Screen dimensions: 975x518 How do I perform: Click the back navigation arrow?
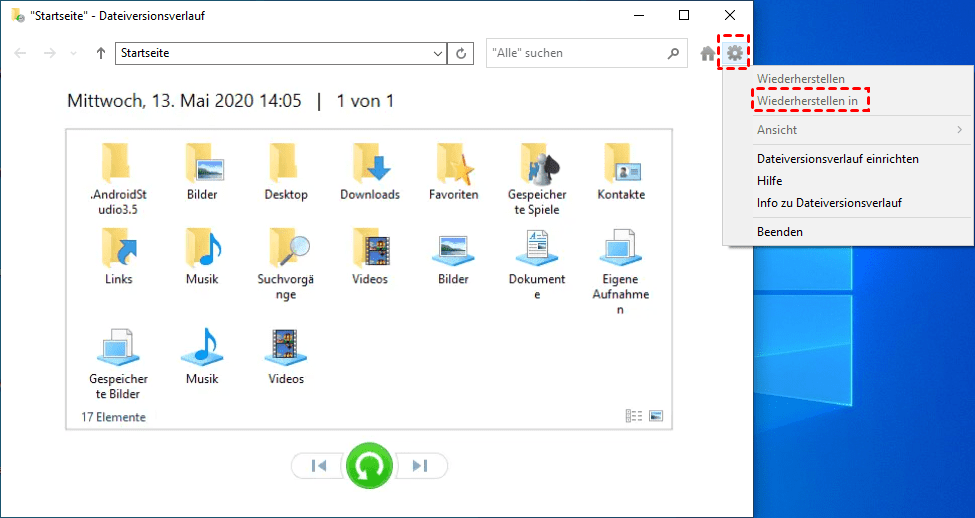[x=20, y=53]
